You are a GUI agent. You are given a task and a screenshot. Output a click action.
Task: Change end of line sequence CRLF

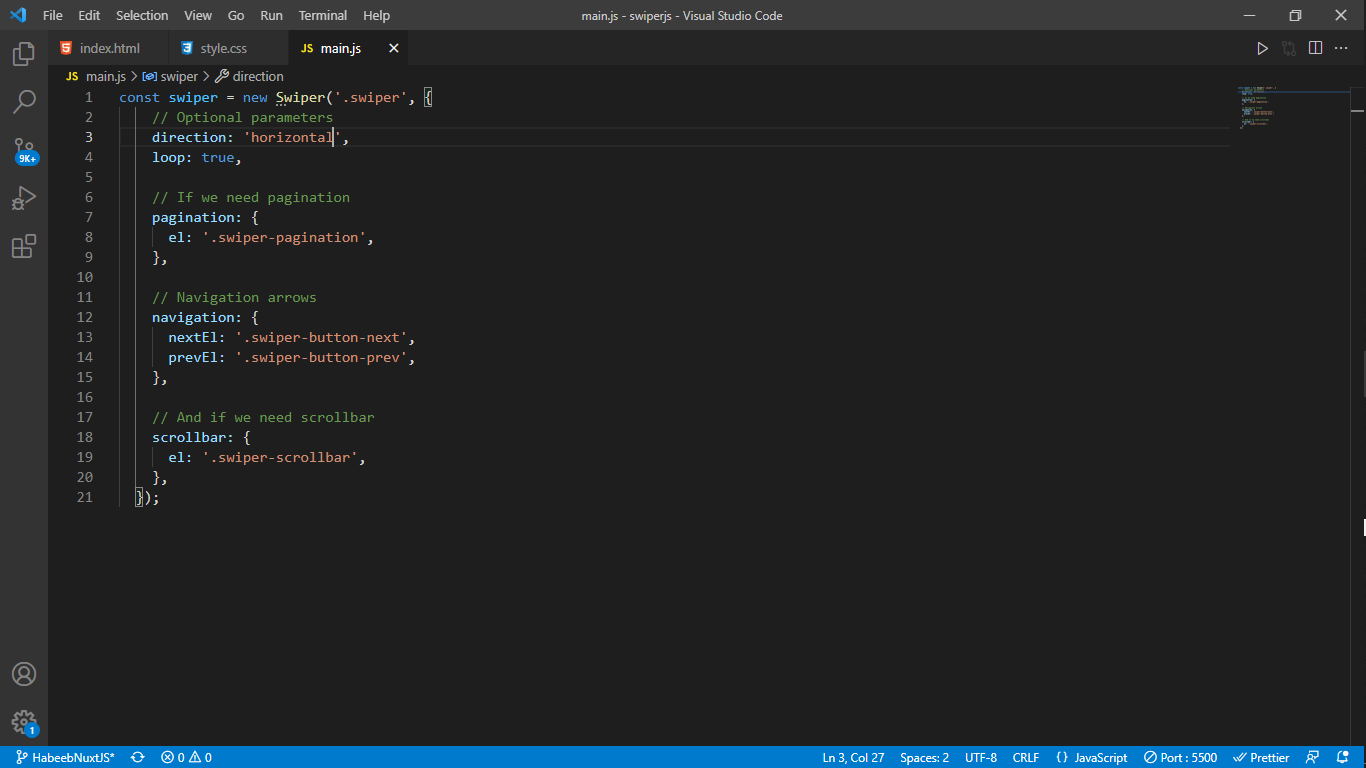pyautogui.click(x=1025, y=758)
